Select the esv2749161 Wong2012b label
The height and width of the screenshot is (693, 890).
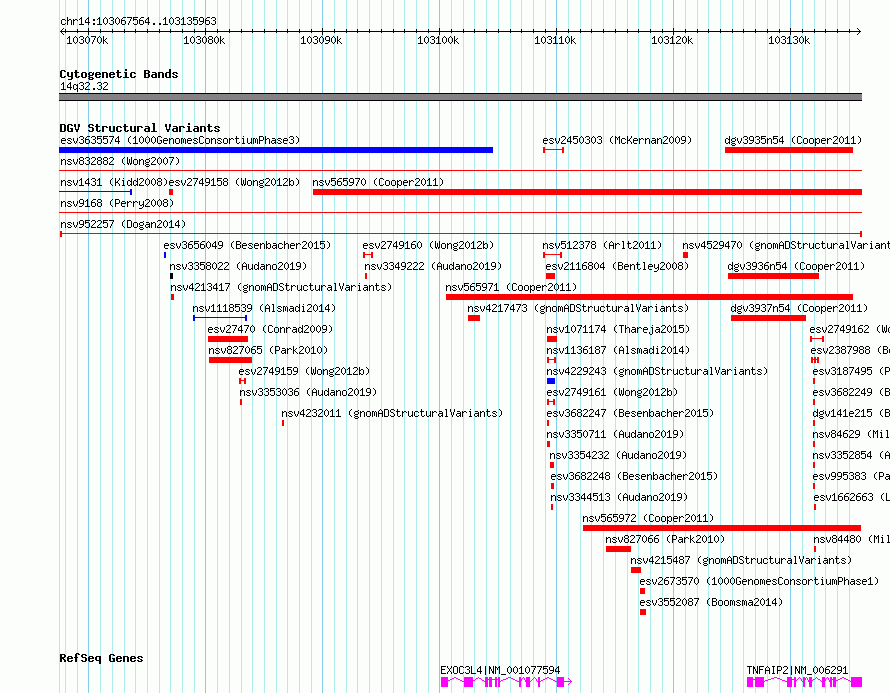pyautogui.click(x=612, y=392)
